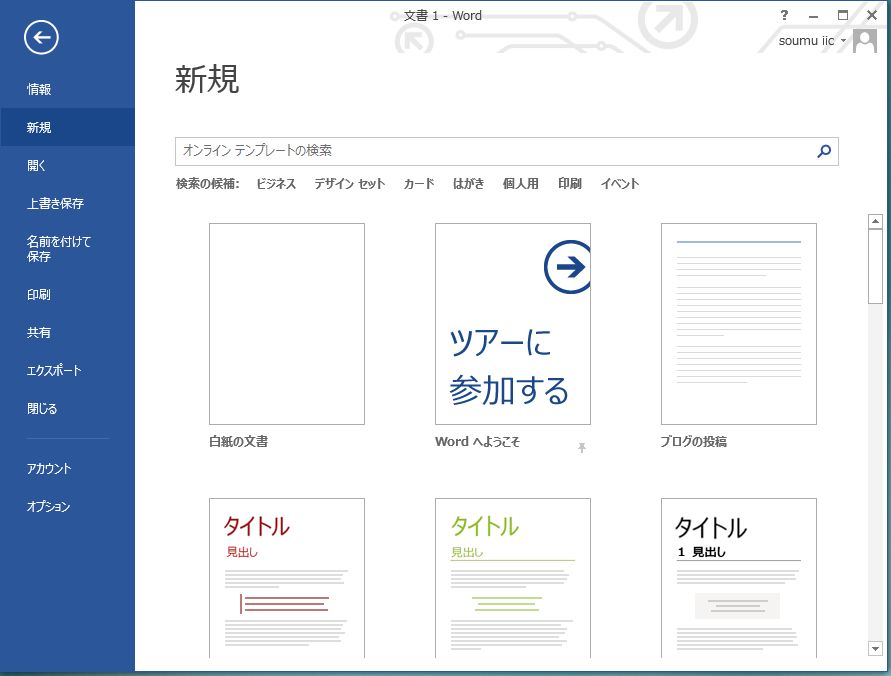The height and width of the screenshot is (676, 891).
Task: Click the デザイン セット search suggestion
Action: 349,183
